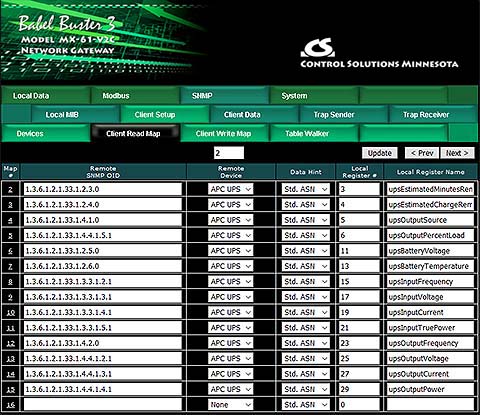Image resolution: width=480 pixels, height=415 pixels.
Task: Open the System tab
Action: [x=314, y=96]
